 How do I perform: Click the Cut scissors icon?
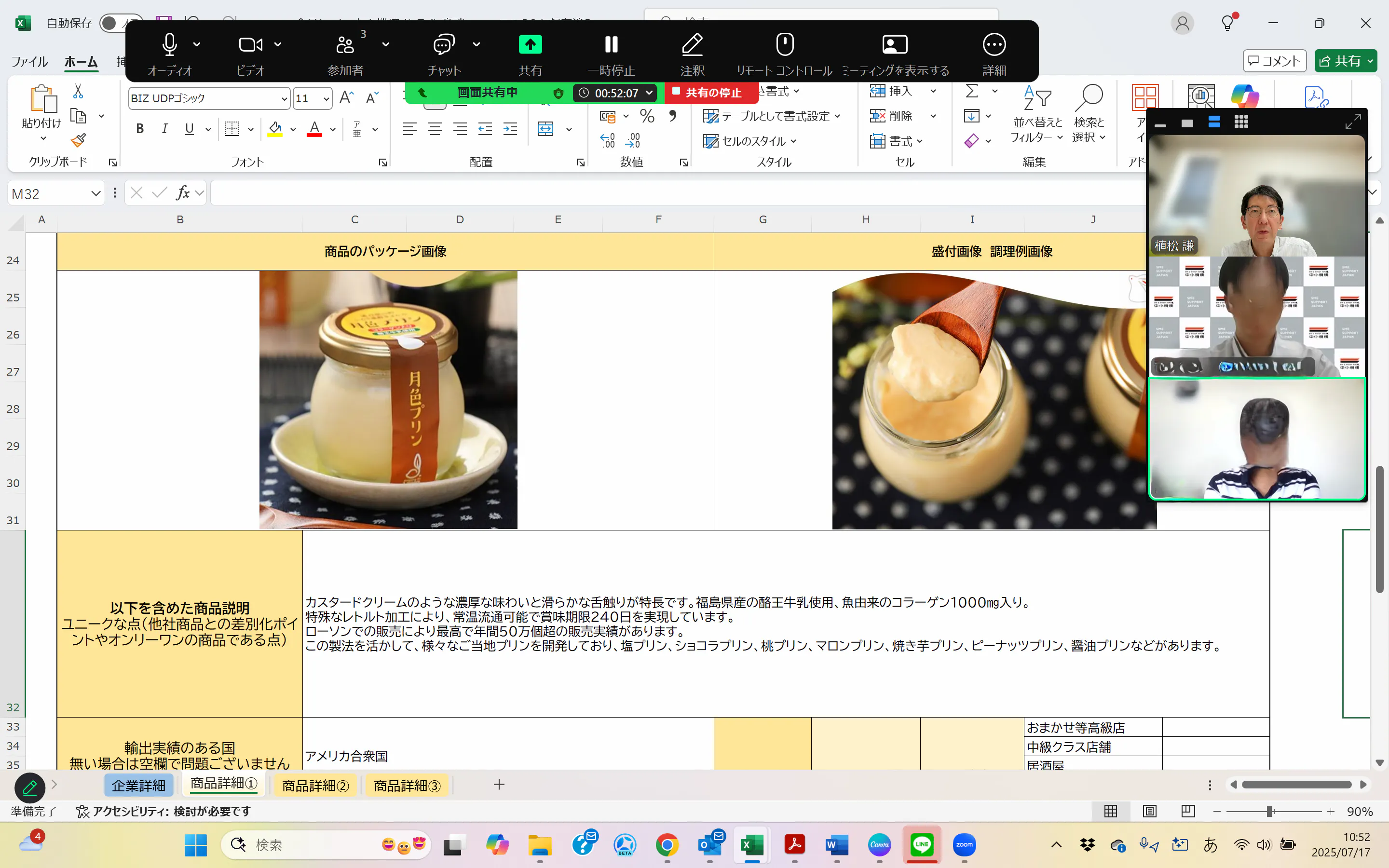(x=78, y=91)
